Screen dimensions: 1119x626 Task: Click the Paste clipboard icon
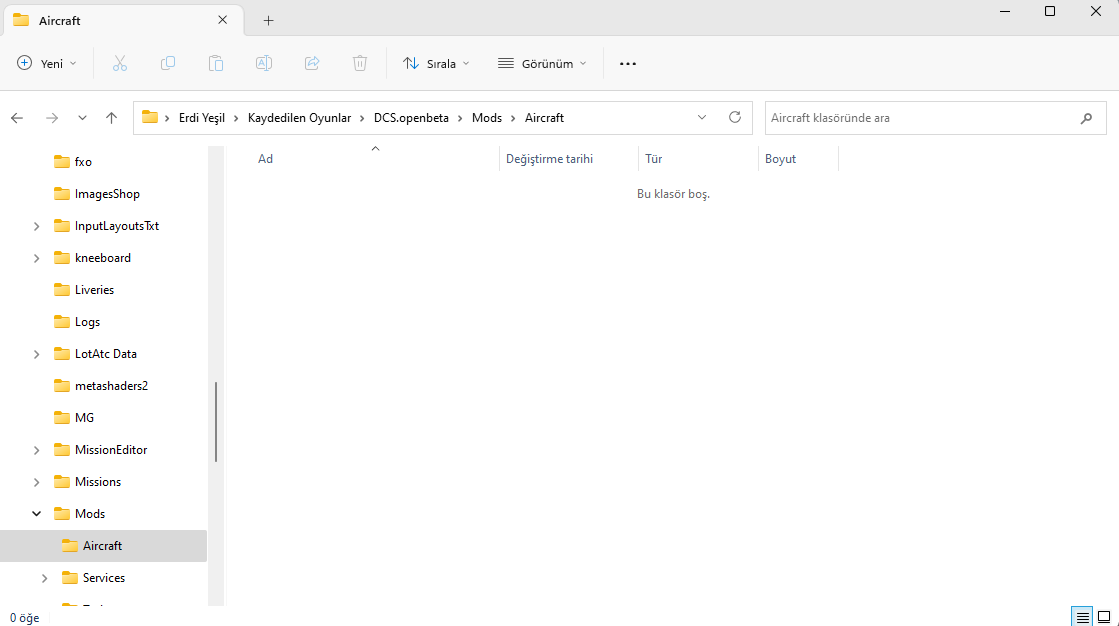216,64
